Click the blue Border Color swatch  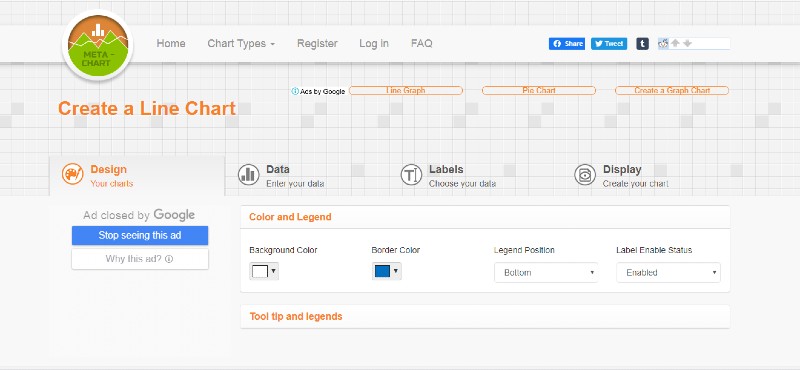[382, 271]
